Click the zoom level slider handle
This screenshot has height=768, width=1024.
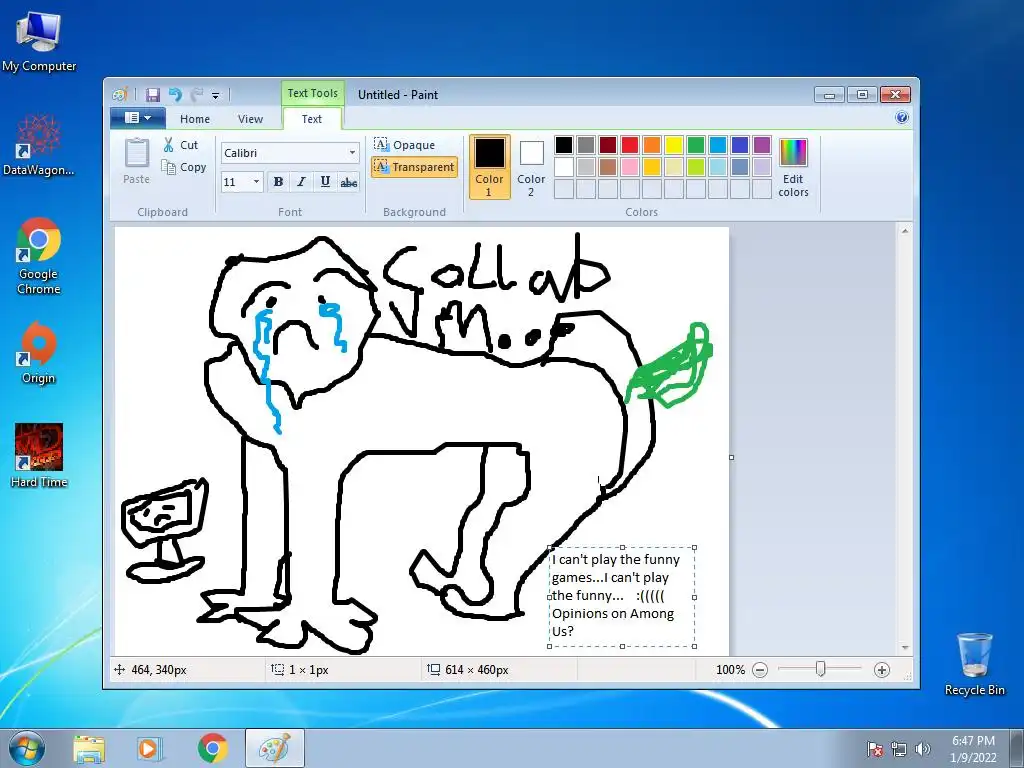[821, 669]
